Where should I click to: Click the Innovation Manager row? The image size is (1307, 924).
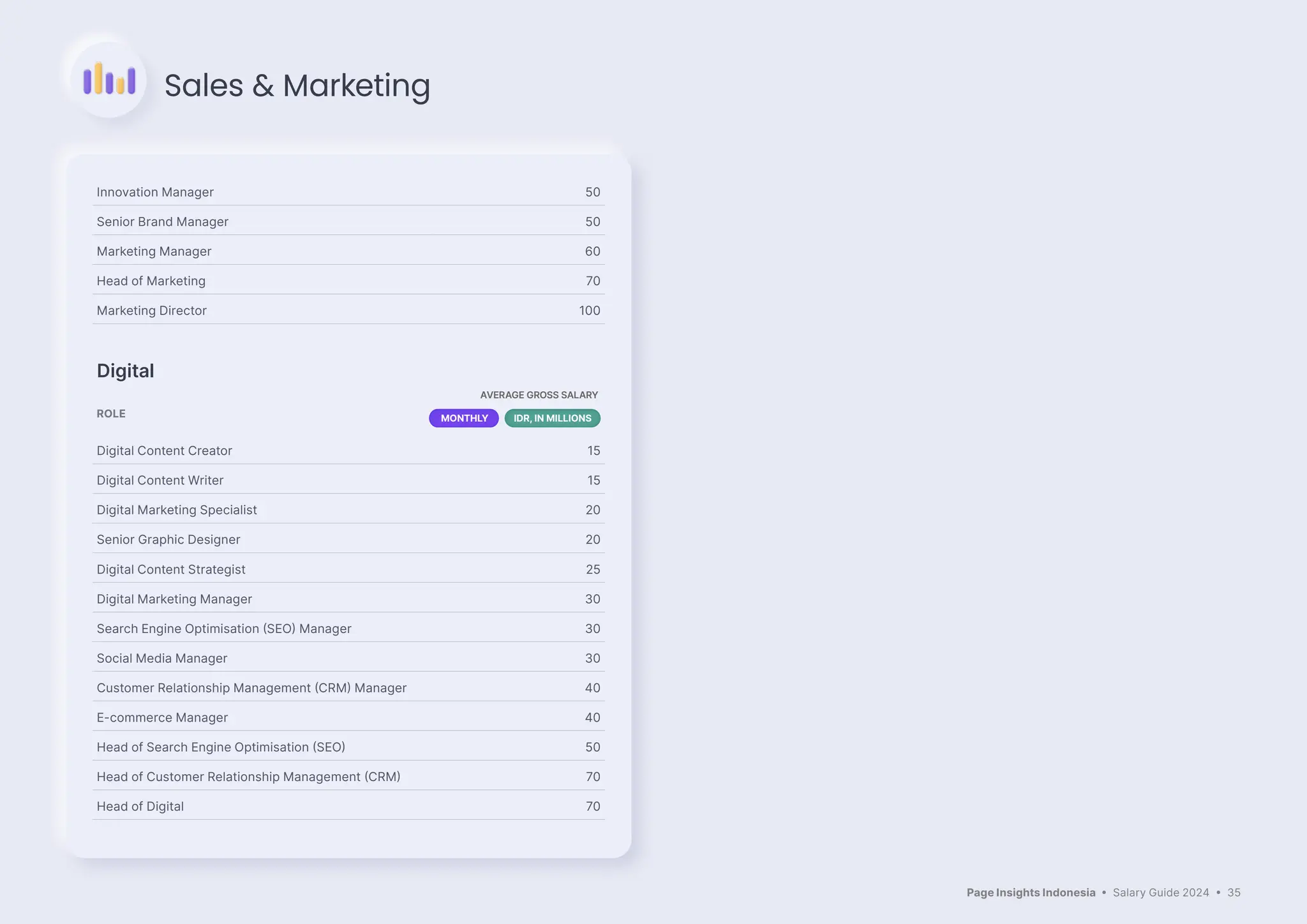coord(155,192)
